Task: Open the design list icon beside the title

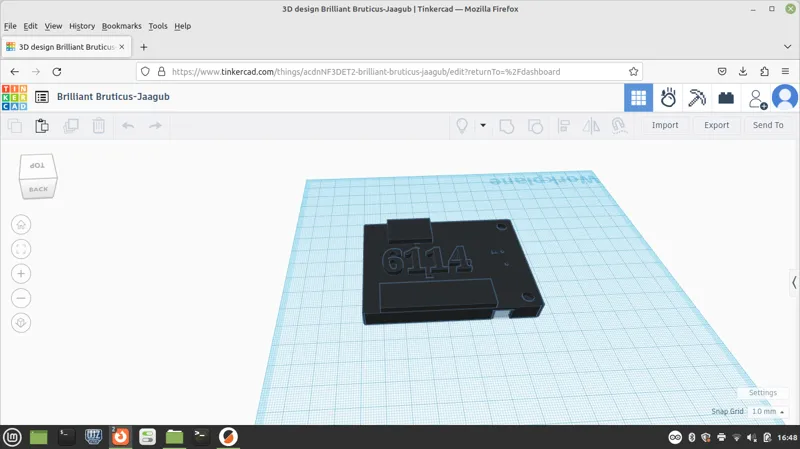Action: (42, 96)
